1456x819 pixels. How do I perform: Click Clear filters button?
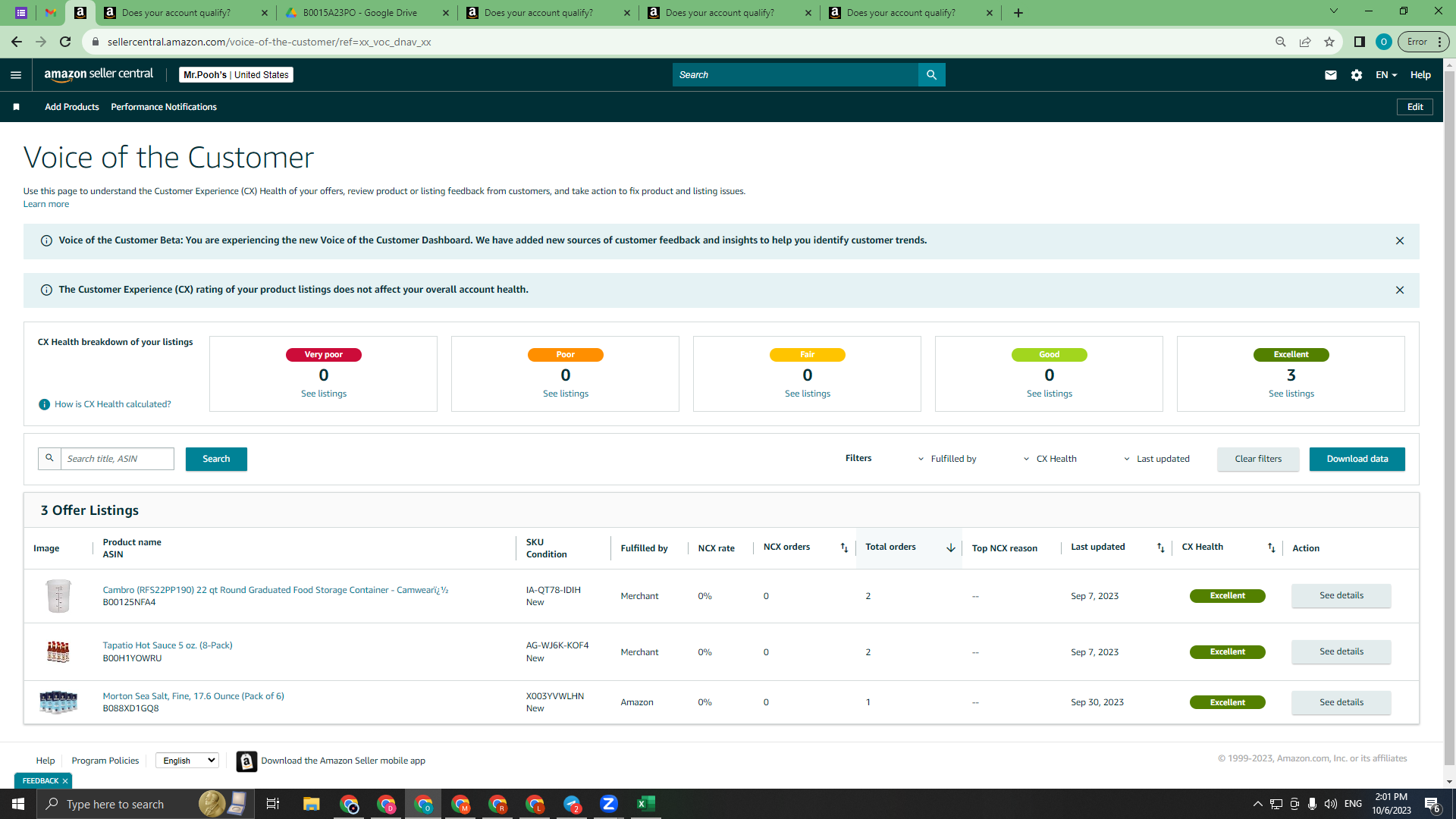pyautogui.click(x=1258, y=460)
